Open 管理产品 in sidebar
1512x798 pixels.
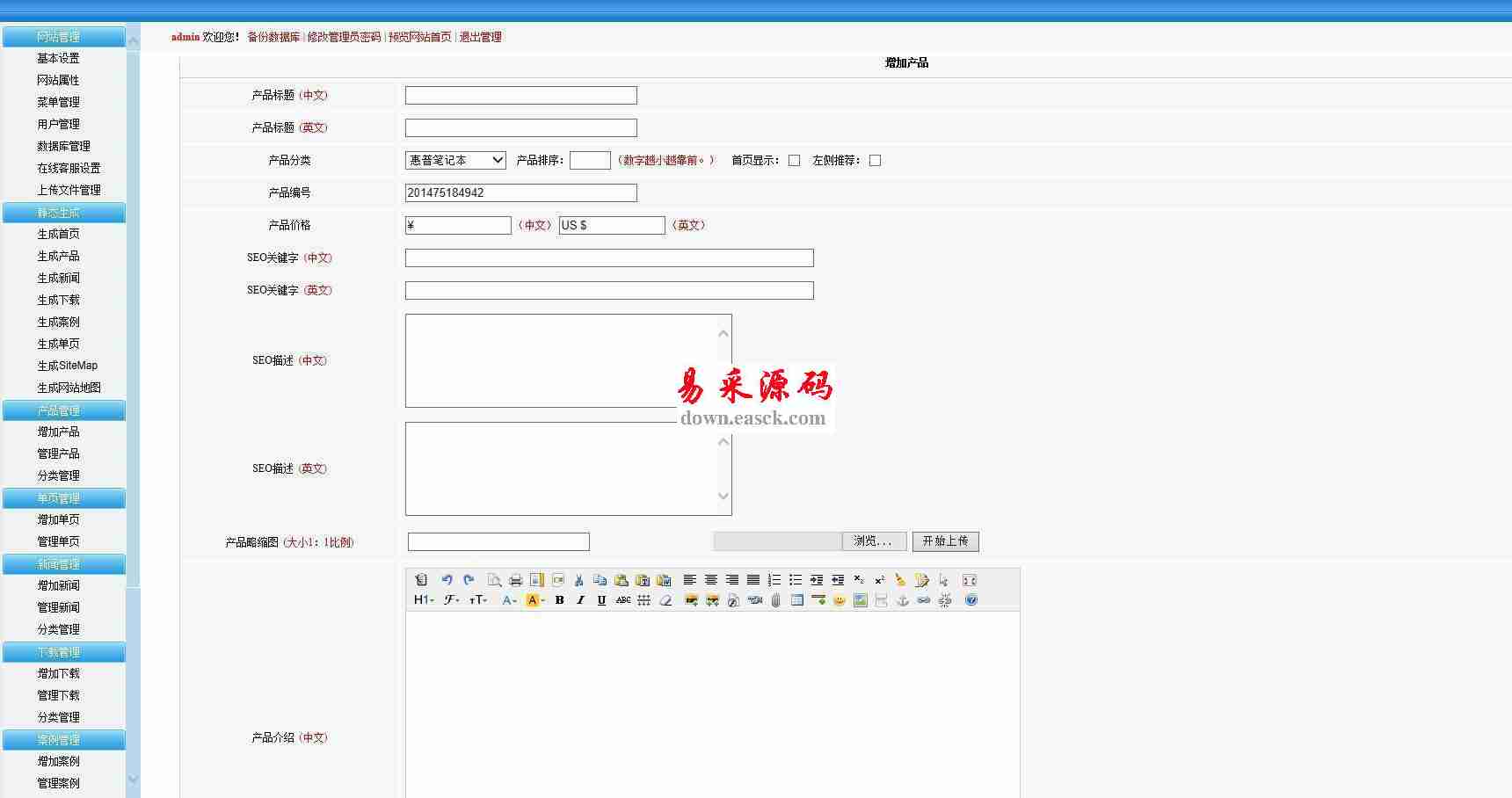(x=58, y=453)
